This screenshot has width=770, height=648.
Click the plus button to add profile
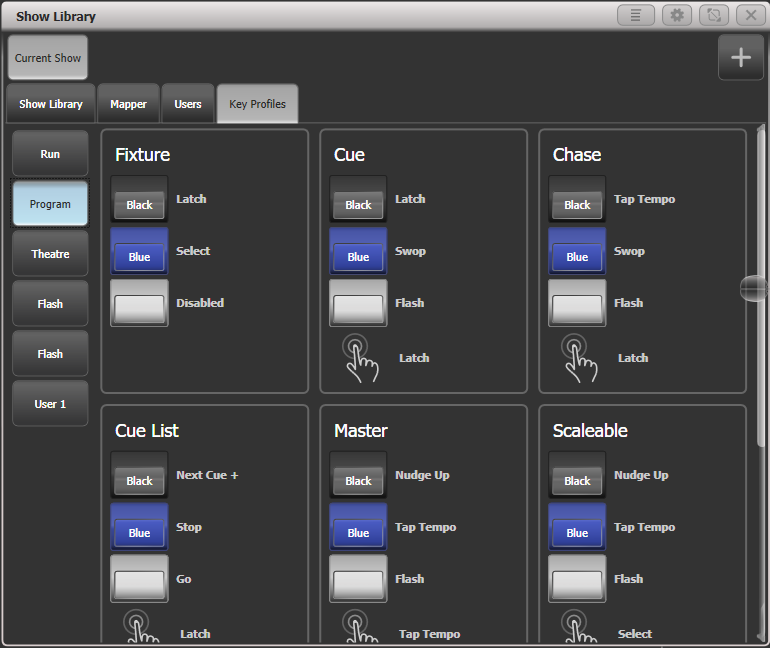pos(740,58)
